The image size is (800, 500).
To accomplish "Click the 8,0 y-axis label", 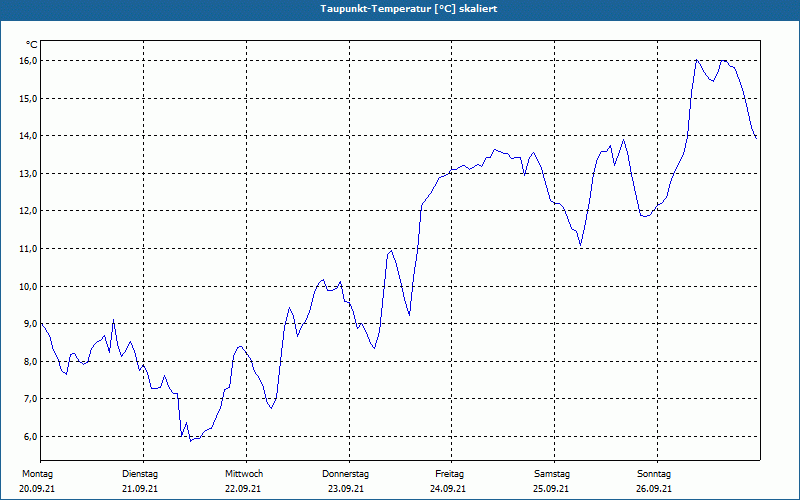I will (x=30, y=361).
